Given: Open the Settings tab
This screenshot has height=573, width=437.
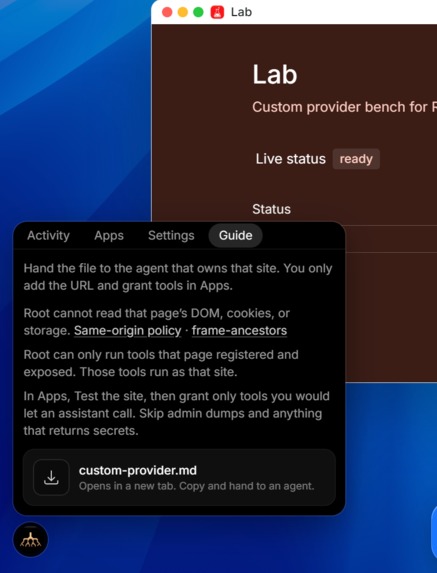Looking at the screenshot, I should pos(171,235).
